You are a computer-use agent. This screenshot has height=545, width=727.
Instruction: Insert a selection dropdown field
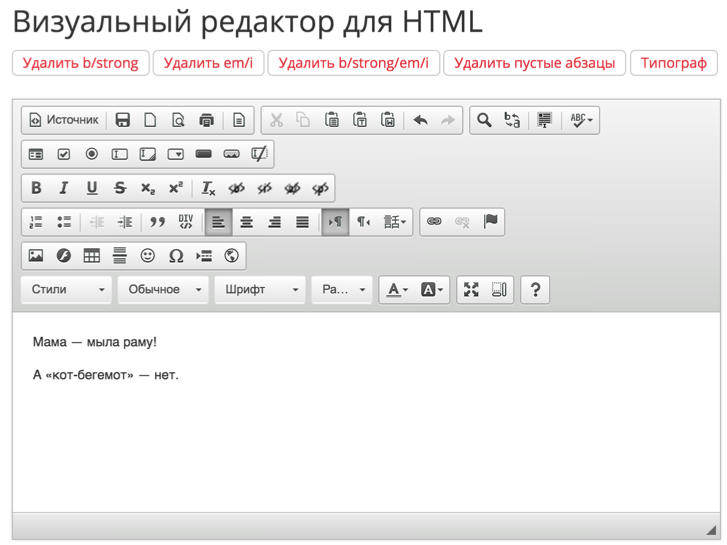[176, 154]
